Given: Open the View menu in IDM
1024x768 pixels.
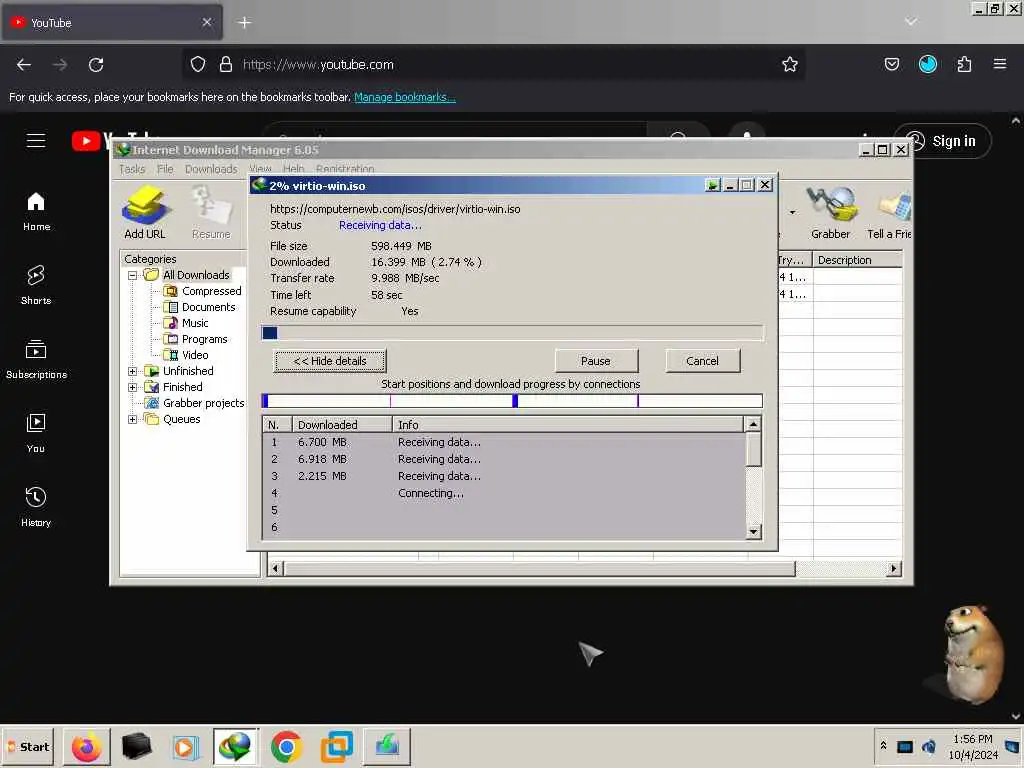Looking at the screenshot, I should click(x=260, y=169).
